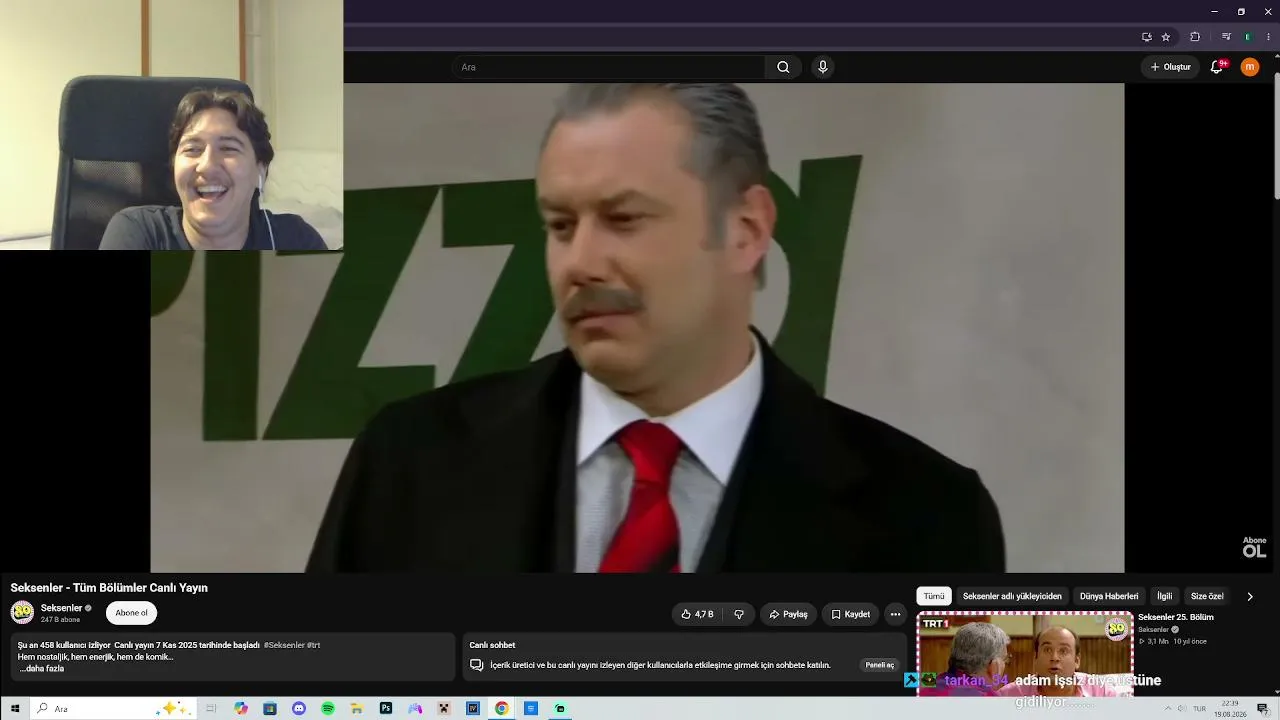
Task: Open YouTube notifications bell
Action: click(x=1217, y=67)
